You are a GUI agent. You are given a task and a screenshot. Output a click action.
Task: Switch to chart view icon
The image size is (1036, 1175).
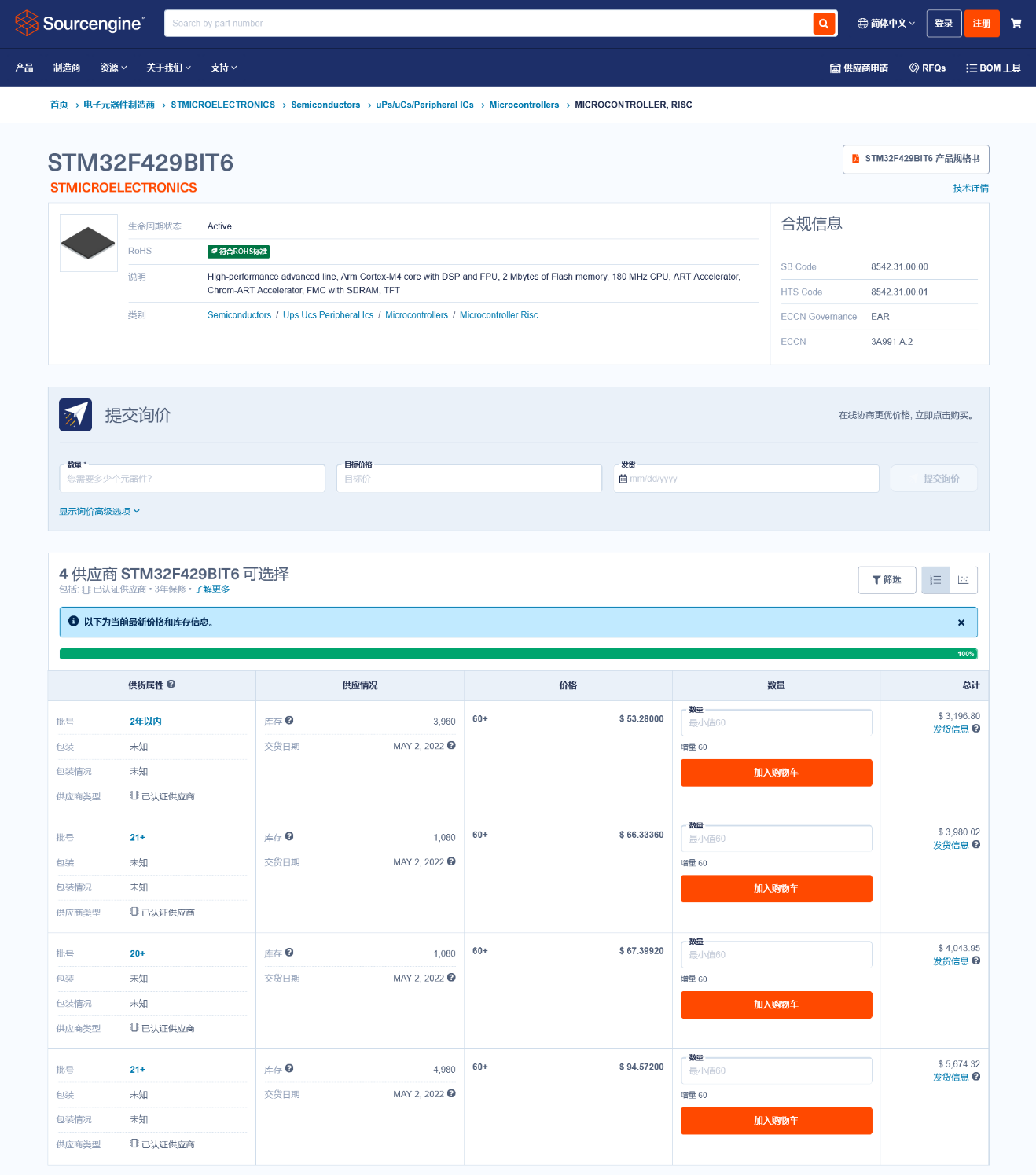pos(963,580)
